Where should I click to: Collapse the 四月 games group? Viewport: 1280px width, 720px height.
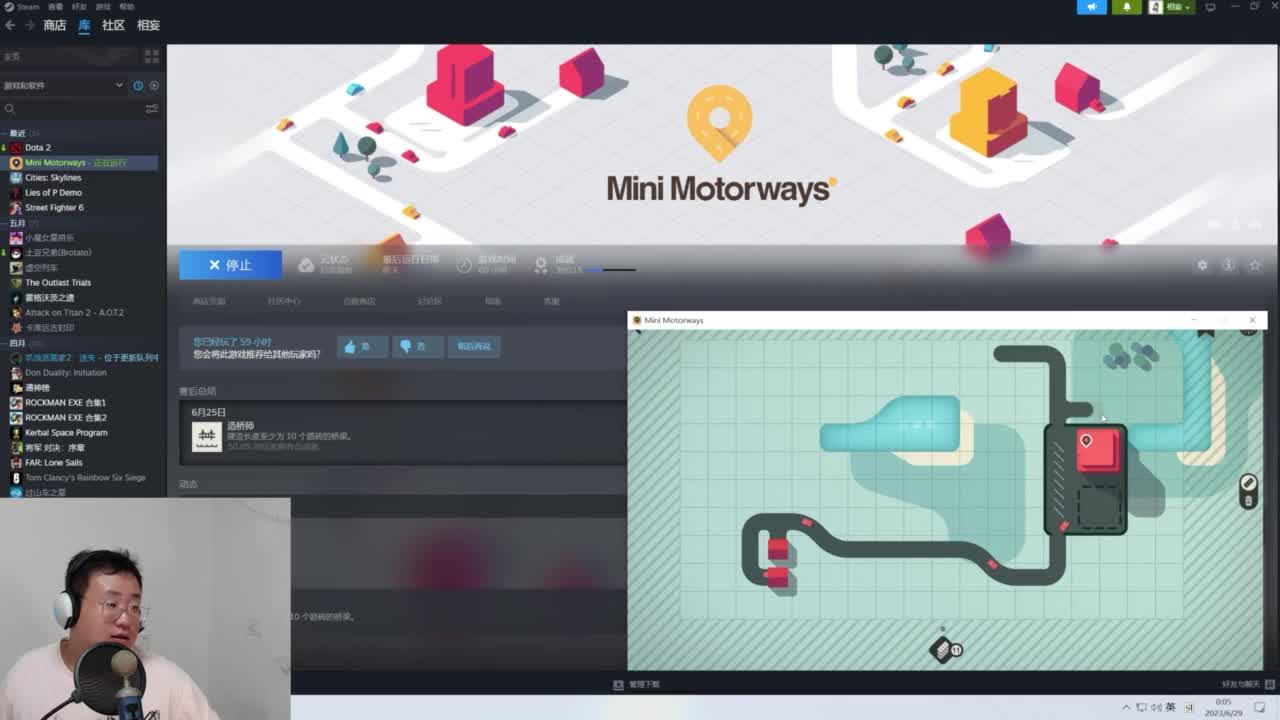pos(20,343)
